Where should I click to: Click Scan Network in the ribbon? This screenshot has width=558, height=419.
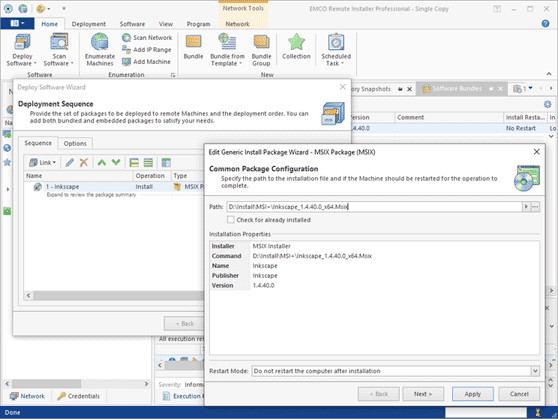pyautogui.click(x=147, y=37)
